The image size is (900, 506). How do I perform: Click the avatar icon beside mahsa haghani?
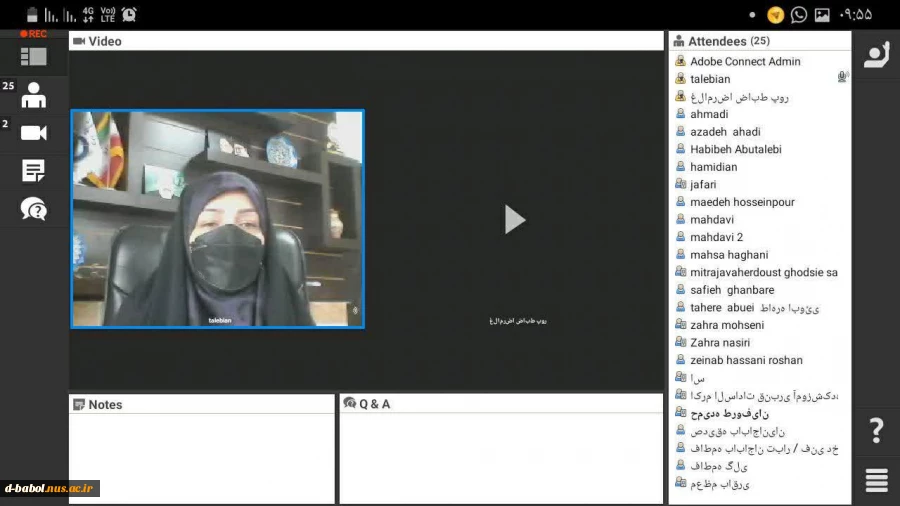[x=680, y=254]
